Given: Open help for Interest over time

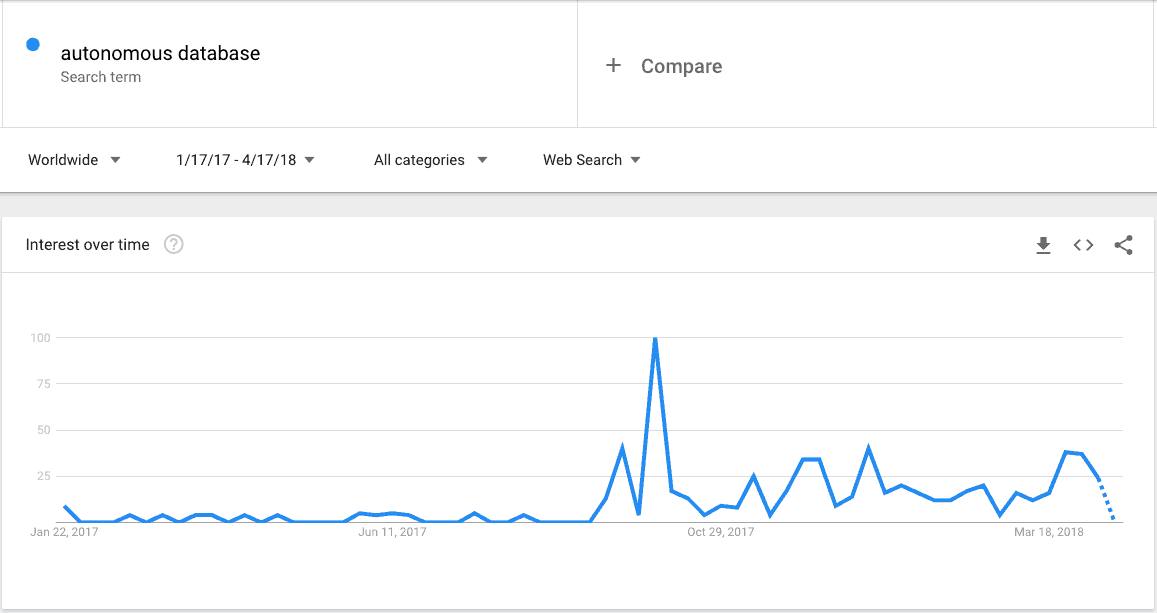Looking at the screenshot, I should pyautogui.click(x=173, y=244).
